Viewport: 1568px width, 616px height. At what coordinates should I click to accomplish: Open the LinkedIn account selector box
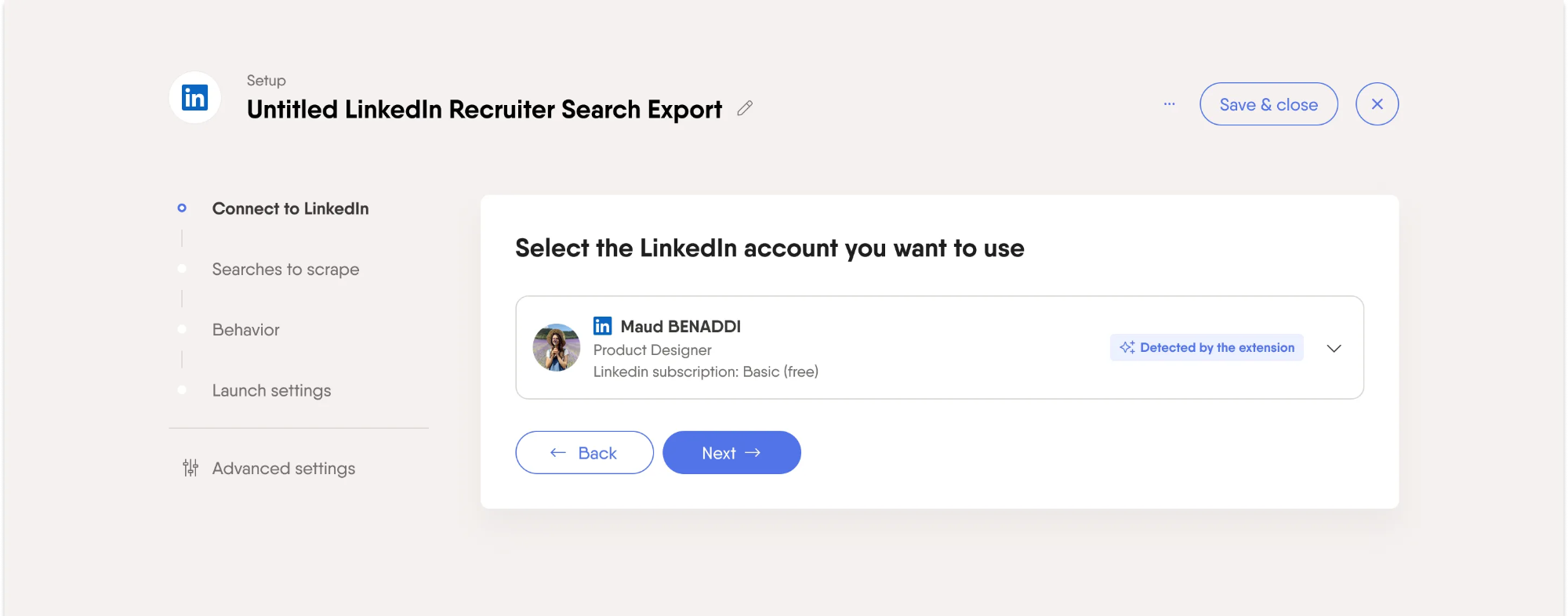pyautogui.click(x=939, y=347)
